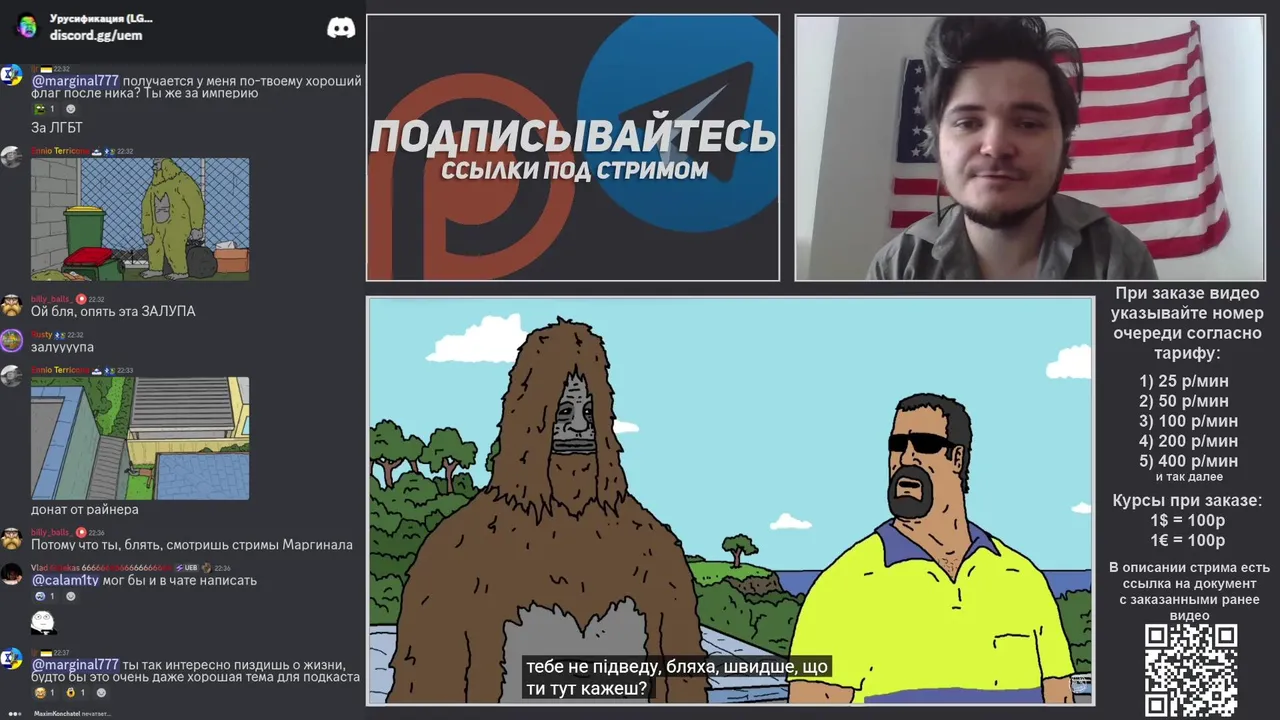Open avatar of user asking about flag

point(11,75)
